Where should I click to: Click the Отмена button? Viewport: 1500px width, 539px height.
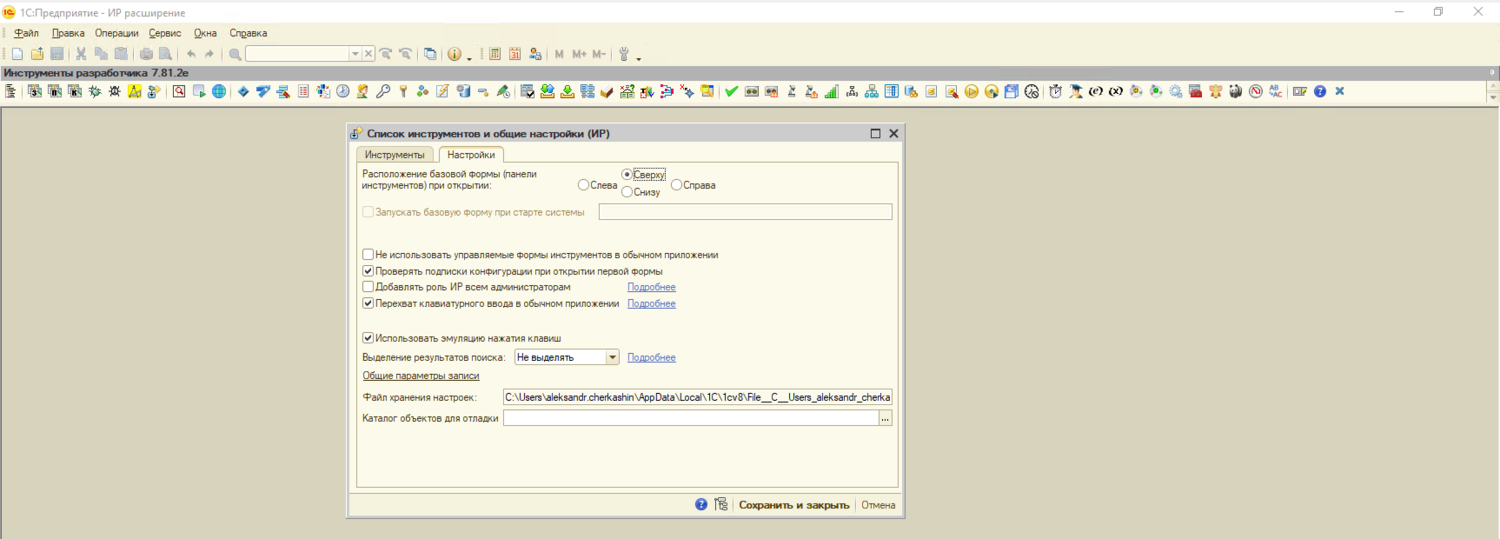click(878, 505)
